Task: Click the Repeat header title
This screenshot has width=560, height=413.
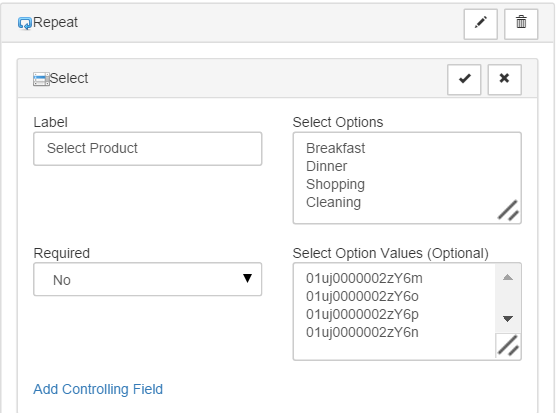Action: pos(55,23)
